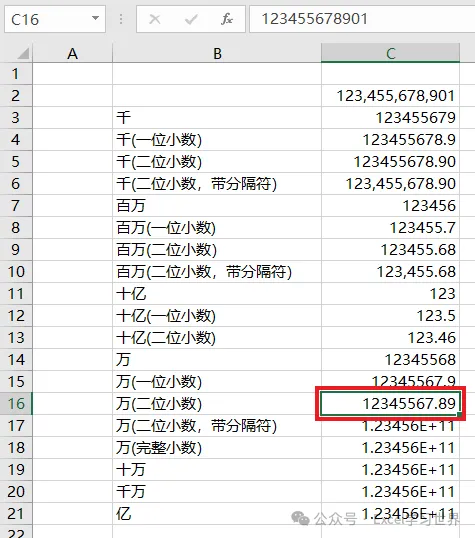Open the Insert Function fx dialog

(x=227, y=19)
